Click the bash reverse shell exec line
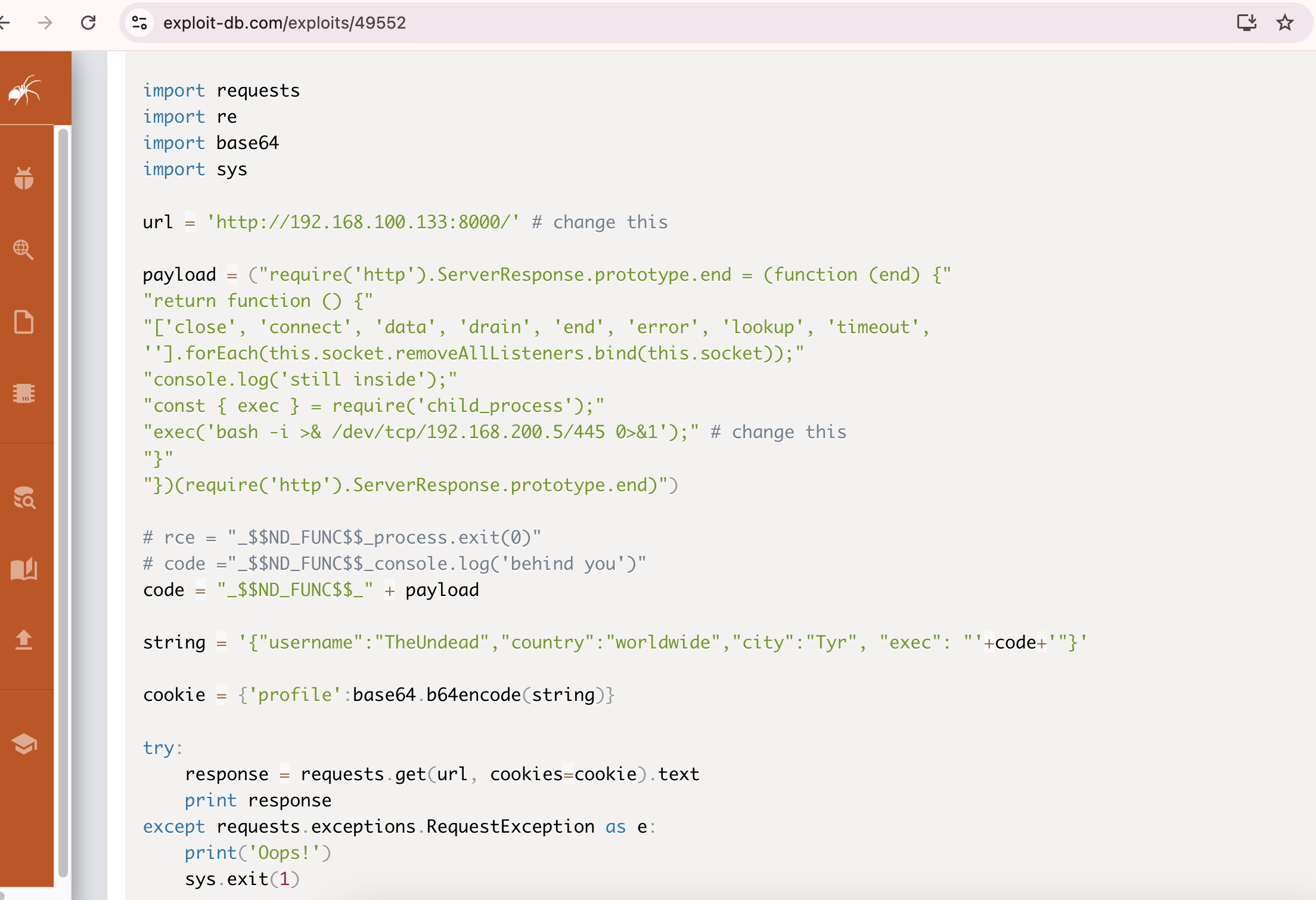Viewport: 1316px width, 900px height. 495,432
